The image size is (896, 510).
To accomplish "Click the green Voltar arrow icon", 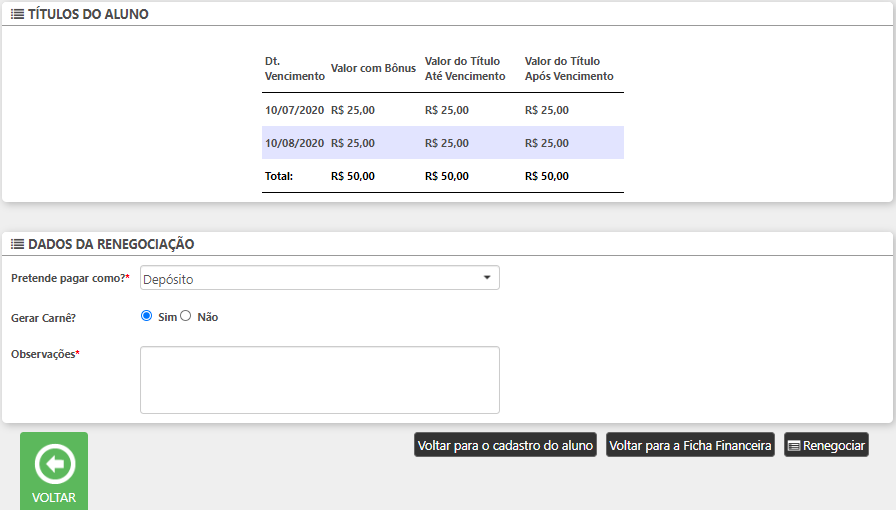I will point(54,464).
